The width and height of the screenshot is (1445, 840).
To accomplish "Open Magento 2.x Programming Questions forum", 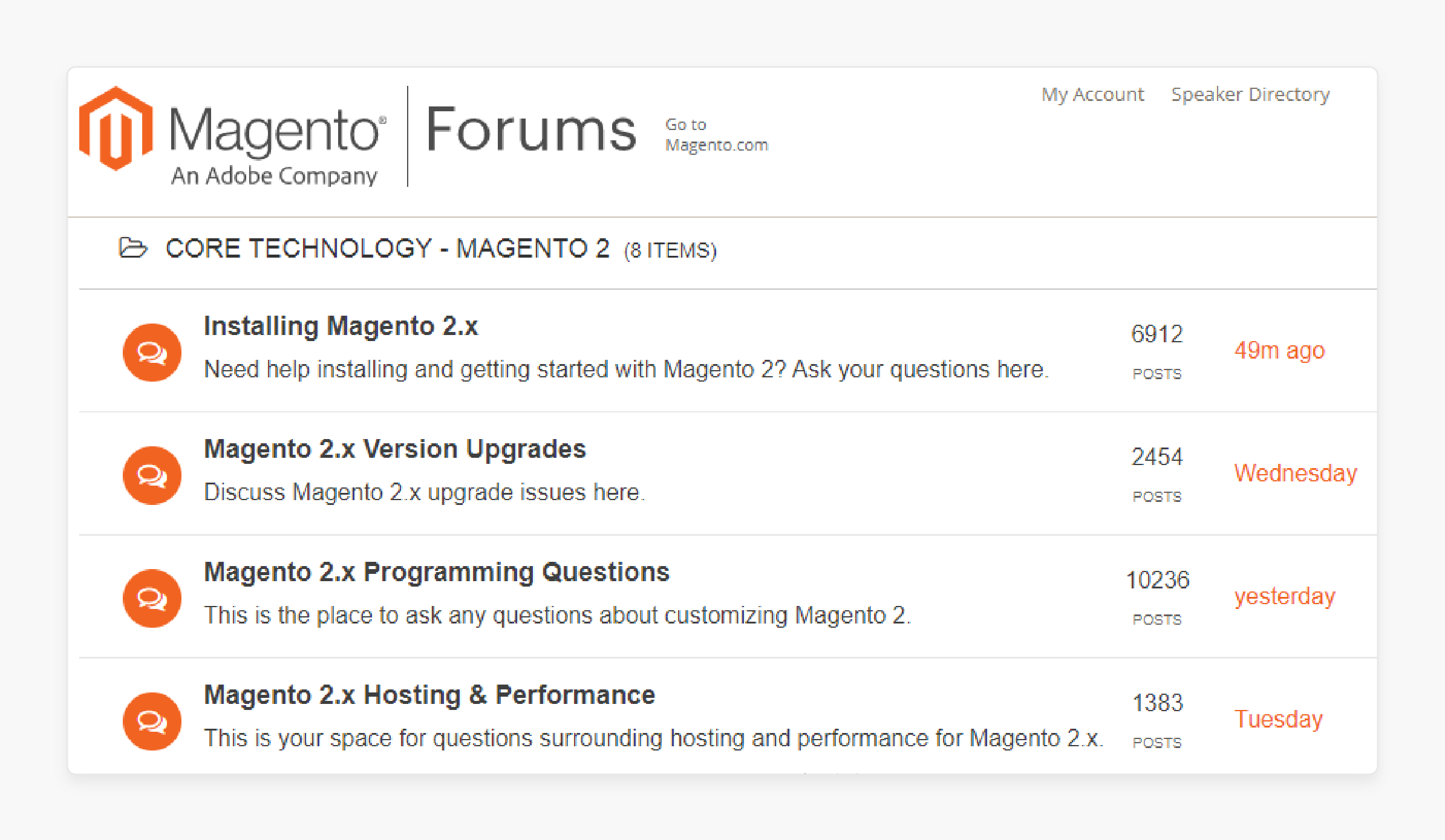I will pyautogui.click(x=437, y=572).
